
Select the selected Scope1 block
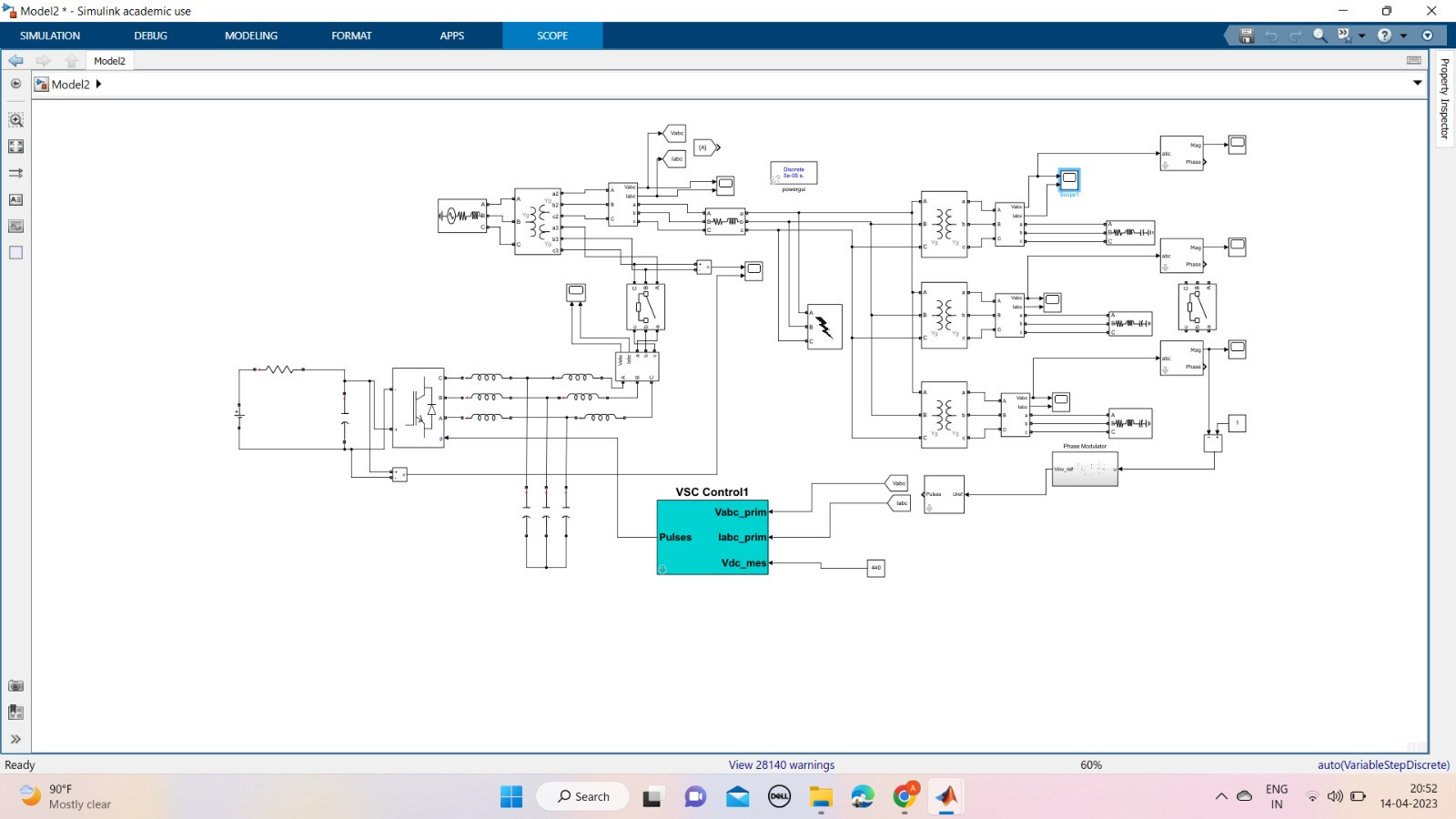coord(1069,179)
